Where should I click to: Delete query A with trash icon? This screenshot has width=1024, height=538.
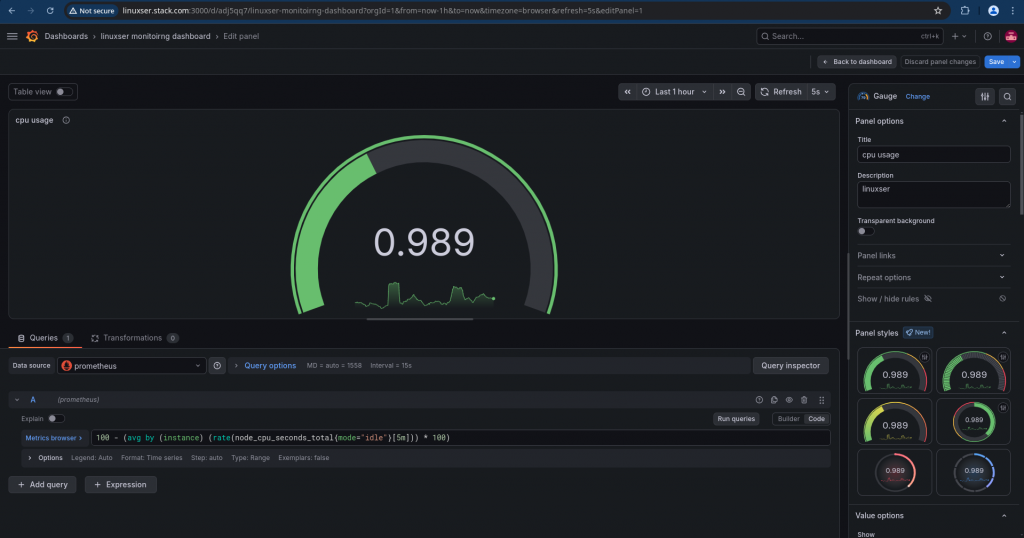pyautogui.click(x=804, y=400)
